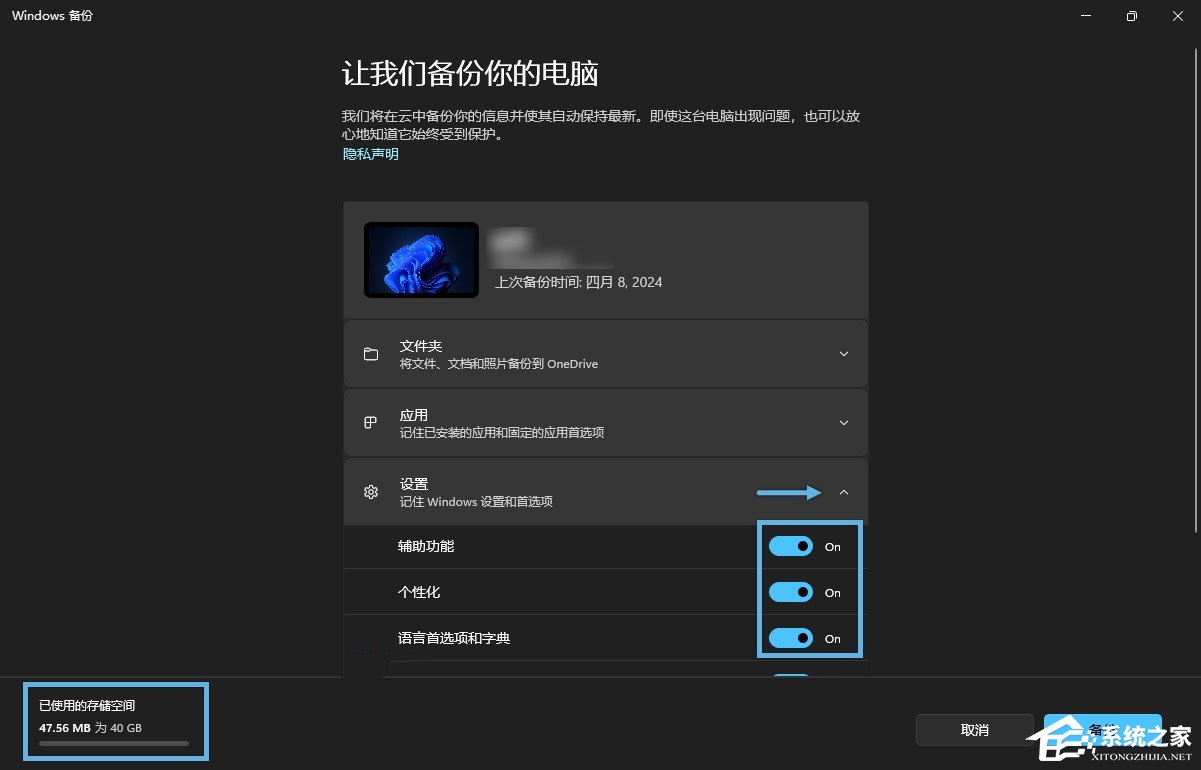
Task: Click the storage usage progress bar
Action: pyautogui.click(x=113, y=743)
